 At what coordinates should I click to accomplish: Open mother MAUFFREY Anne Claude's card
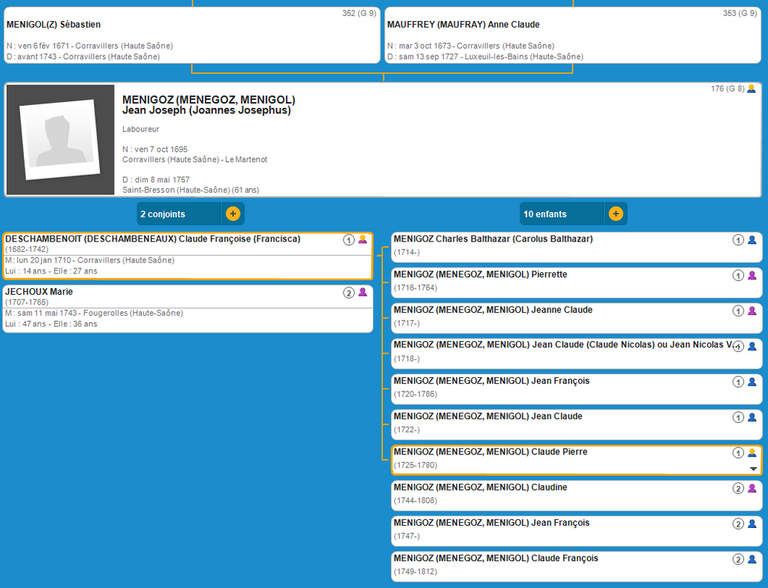click(574, 37)
